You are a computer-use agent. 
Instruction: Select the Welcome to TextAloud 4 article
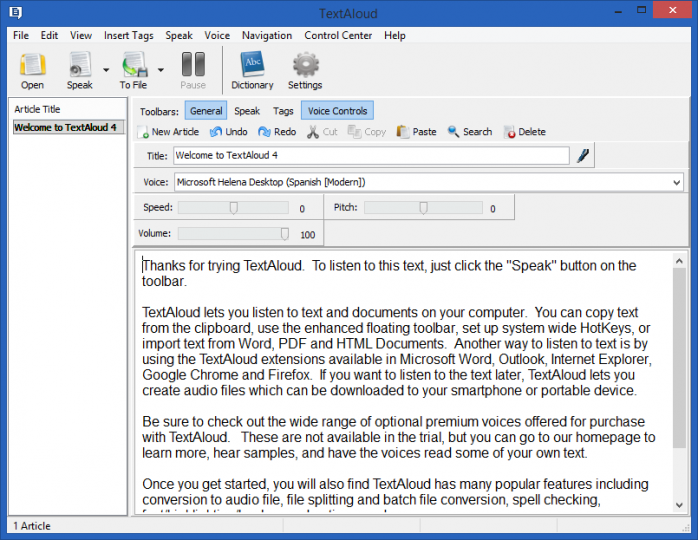tap(63, 127)
